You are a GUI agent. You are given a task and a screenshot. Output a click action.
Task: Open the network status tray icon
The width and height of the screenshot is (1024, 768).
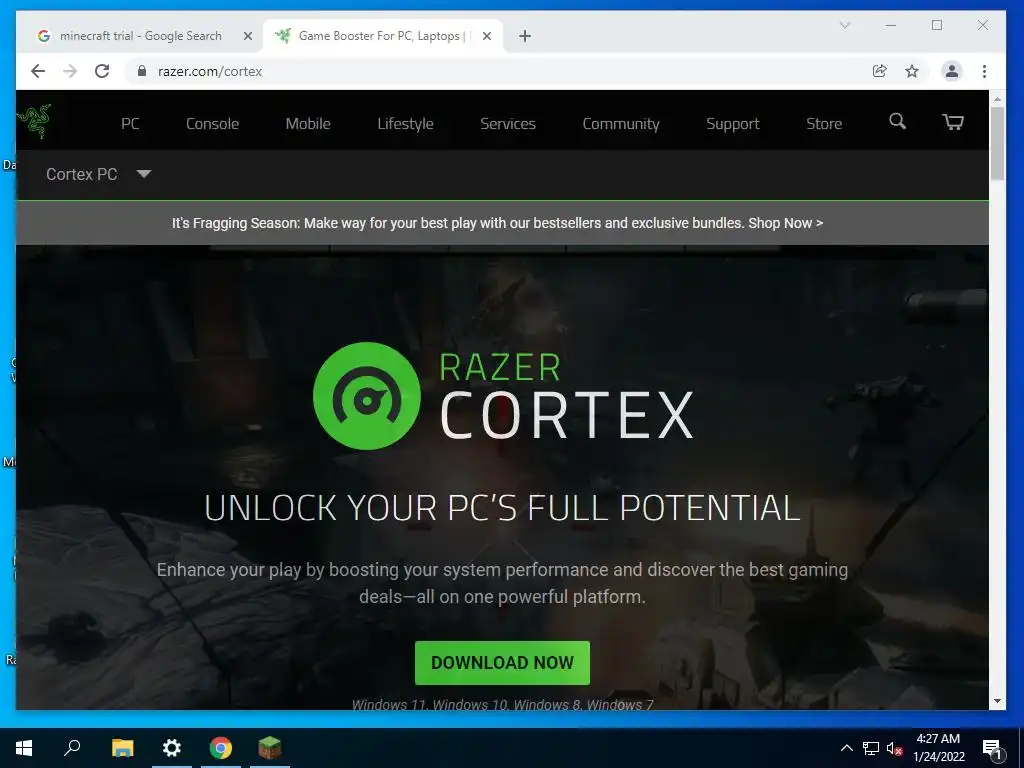pos(871,748)
